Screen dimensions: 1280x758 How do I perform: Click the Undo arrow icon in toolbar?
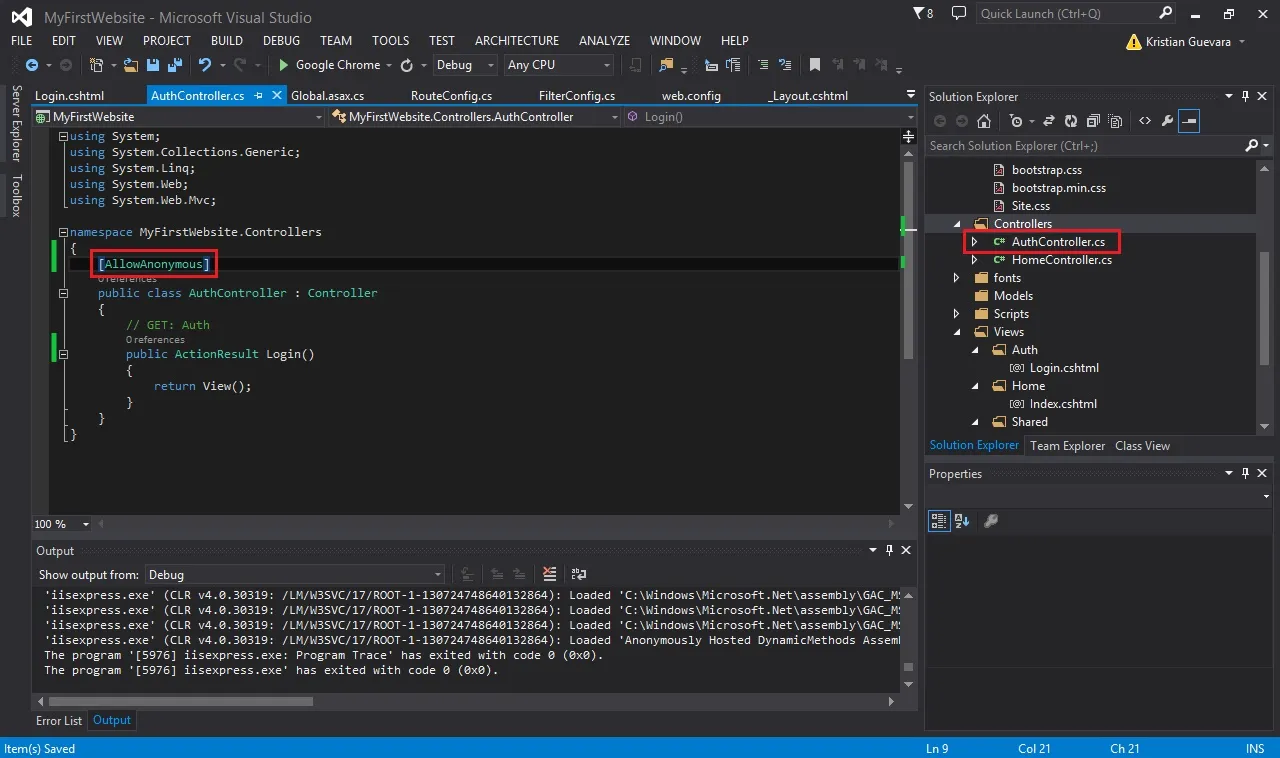point(205,65)
